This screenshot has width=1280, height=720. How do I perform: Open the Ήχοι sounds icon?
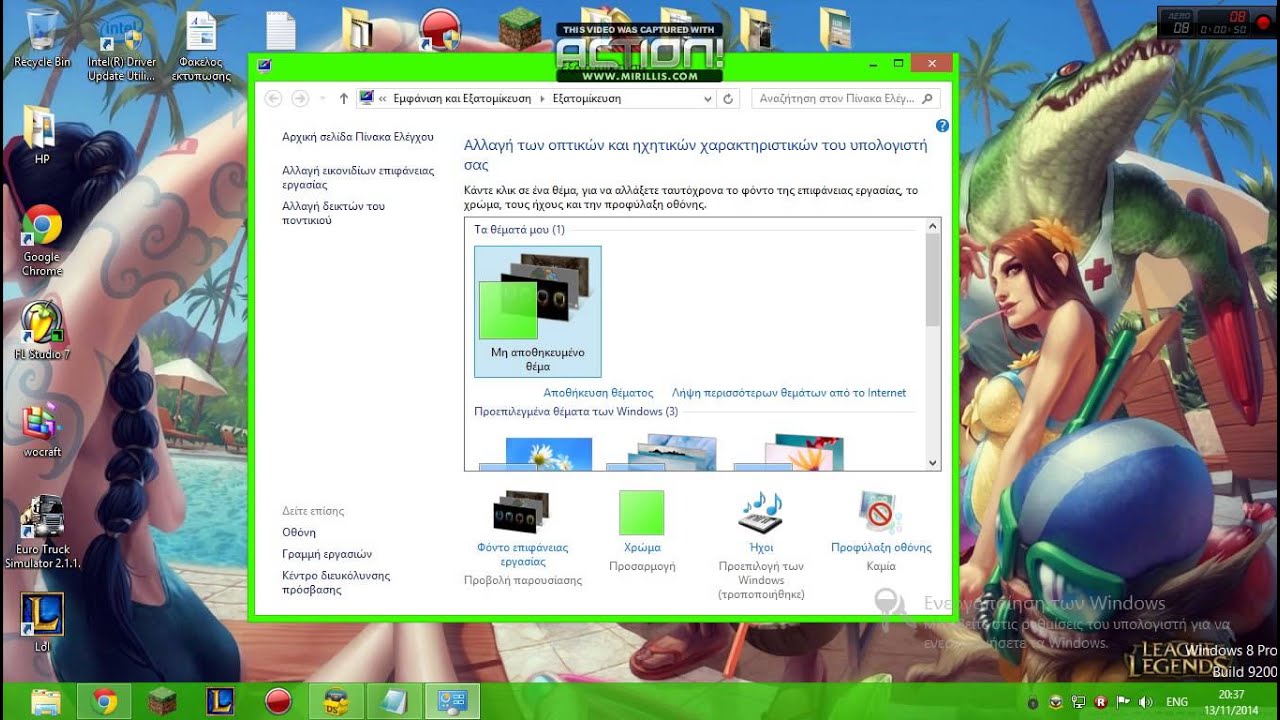[x=761, y=512]
